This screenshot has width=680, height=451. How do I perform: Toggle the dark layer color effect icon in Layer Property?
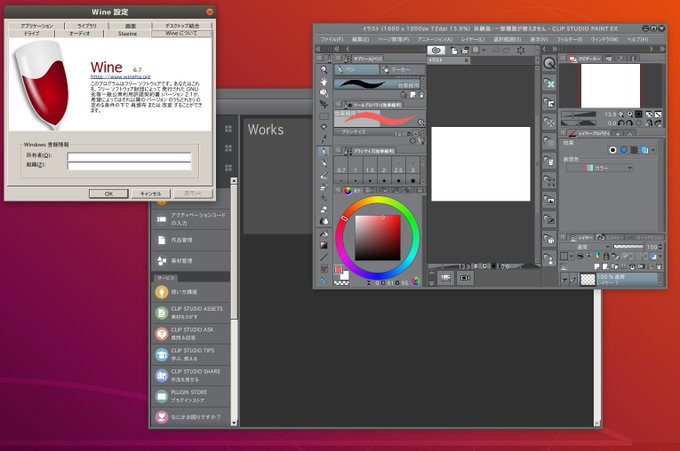pyautogui.click(x=634, y=150)
